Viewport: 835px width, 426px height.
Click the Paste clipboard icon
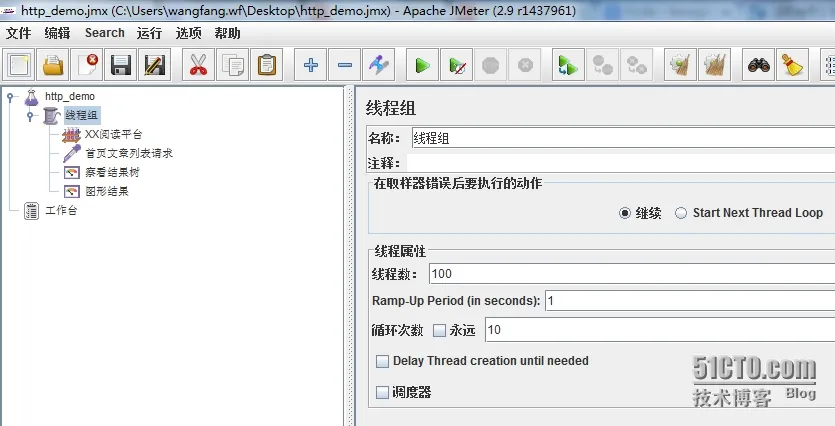tap(266, 65)
